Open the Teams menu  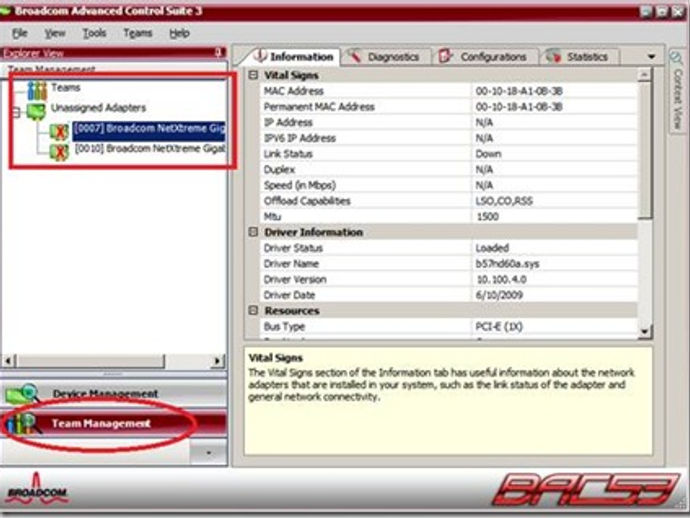tap(138, 33)
